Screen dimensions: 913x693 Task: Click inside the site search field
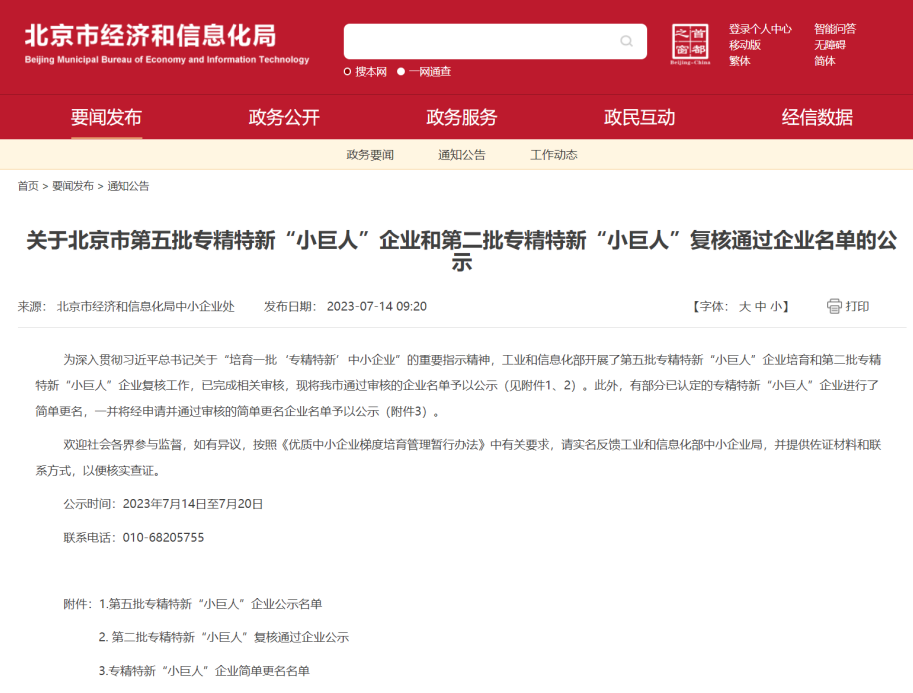480,41
